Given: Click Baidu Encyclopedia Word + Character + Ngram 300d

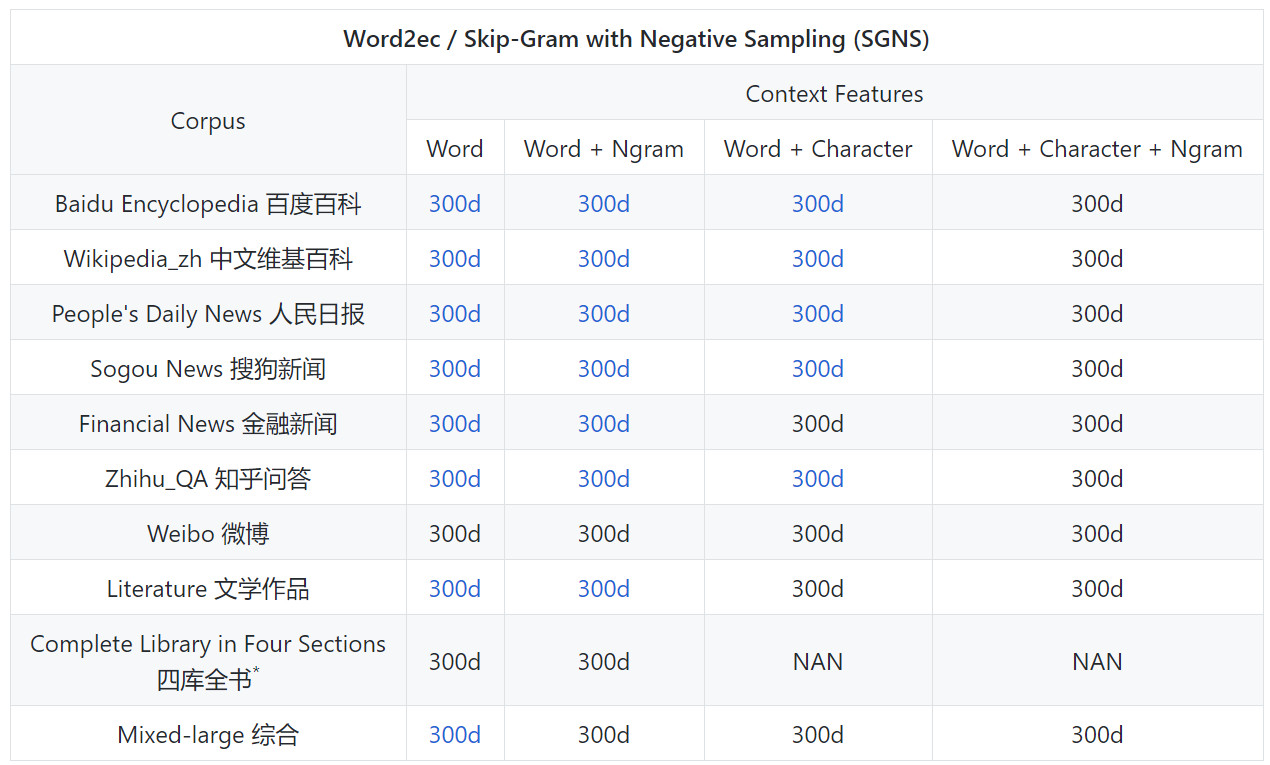Looking at the screenshot, I should pyautogui.click(x=1097, y=204).
